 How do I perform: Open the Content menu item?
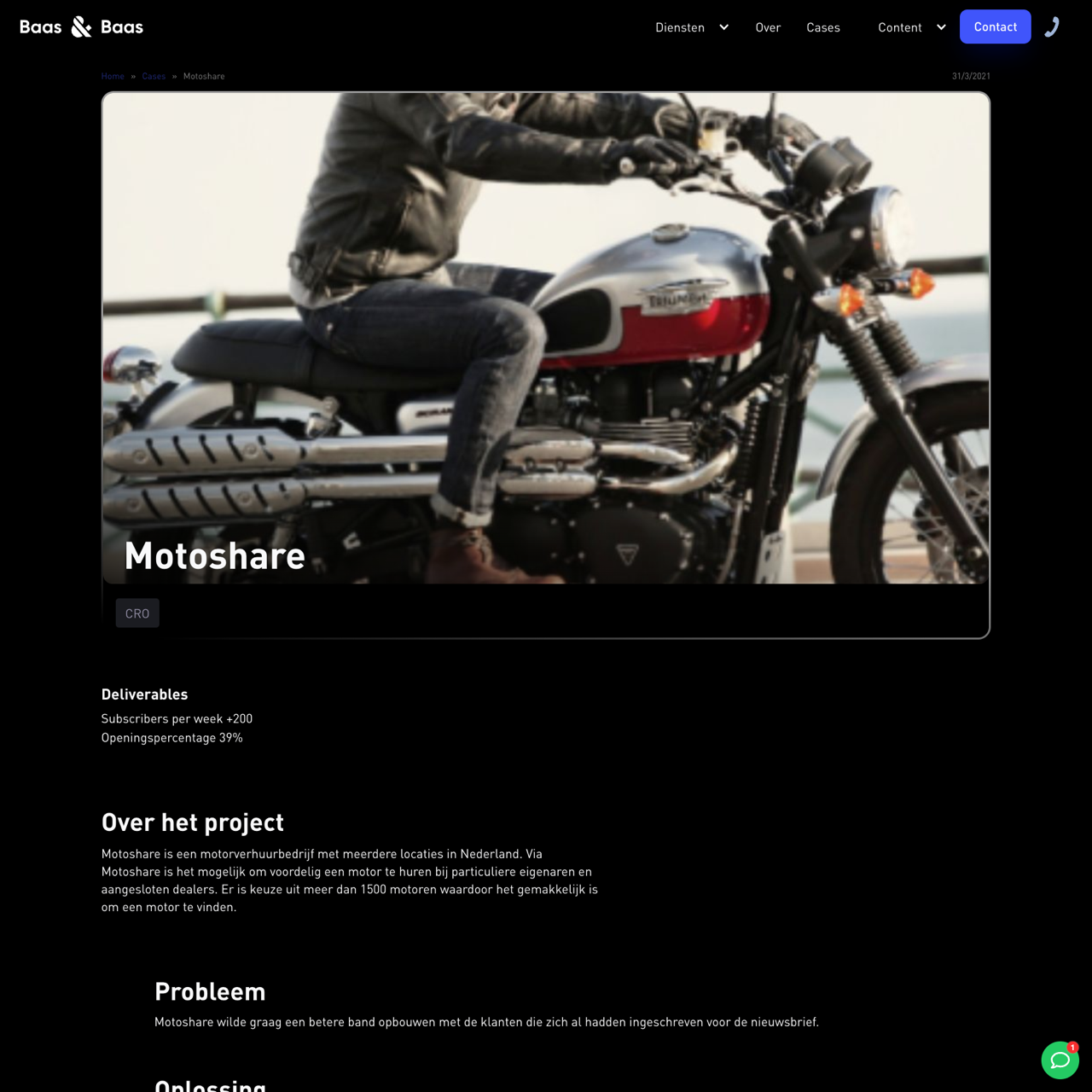pos(900,27)
